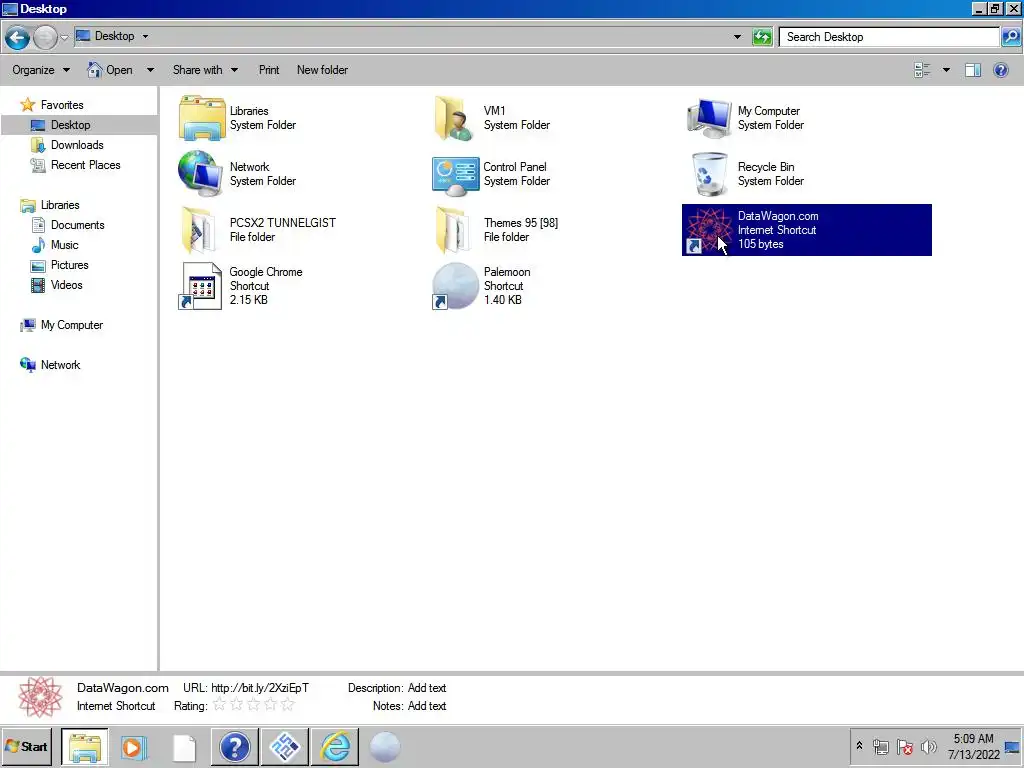This screenshot has width=1024, height=768.
Task: Click the Search Desktop input field
Action: [x=889, y=37]
